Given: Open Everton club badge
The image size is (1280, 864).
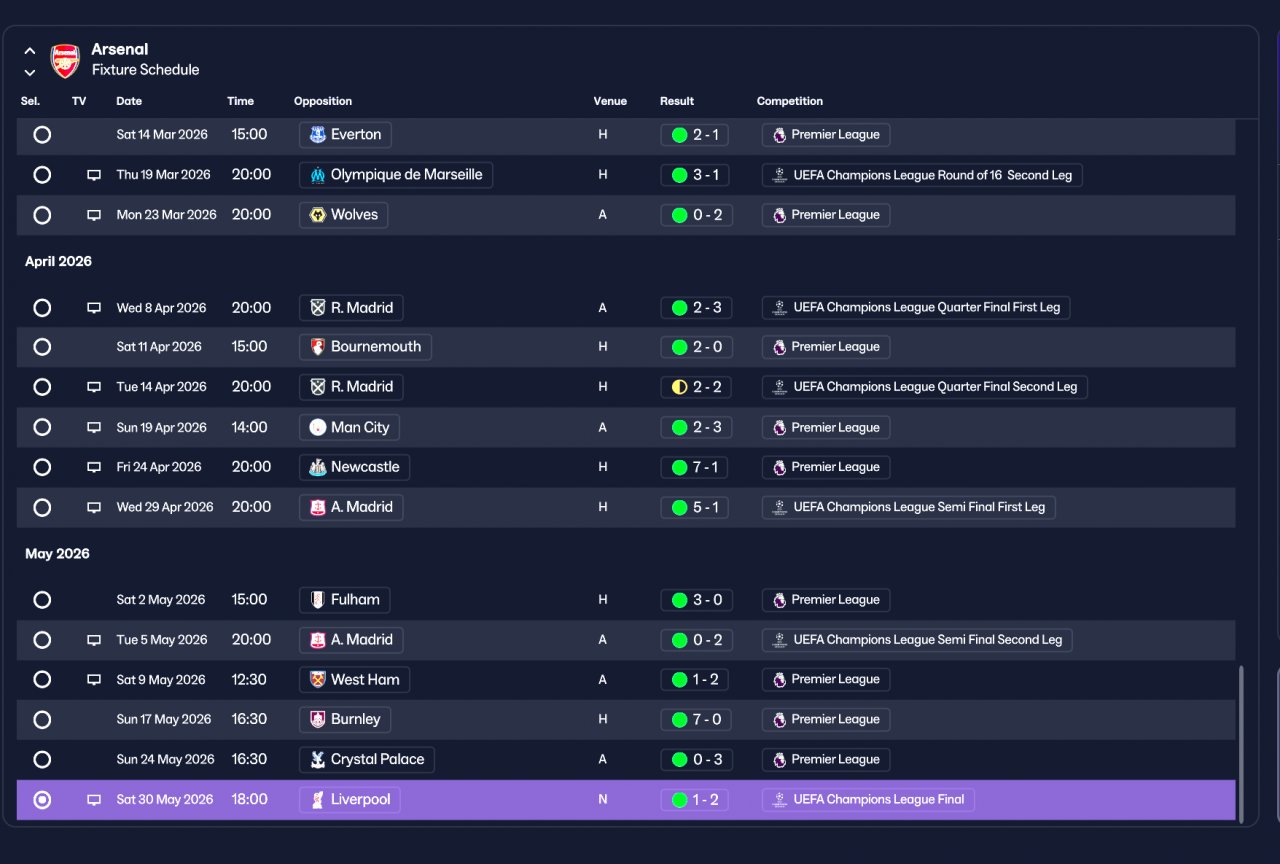Looking at the screenshot, I should 318,134.
